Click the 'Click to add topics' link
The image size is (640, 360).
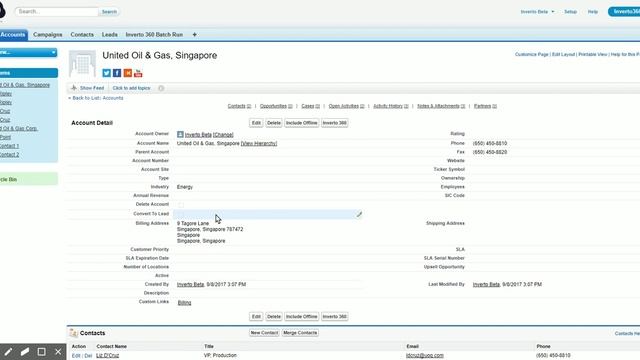tap(131, 88)
